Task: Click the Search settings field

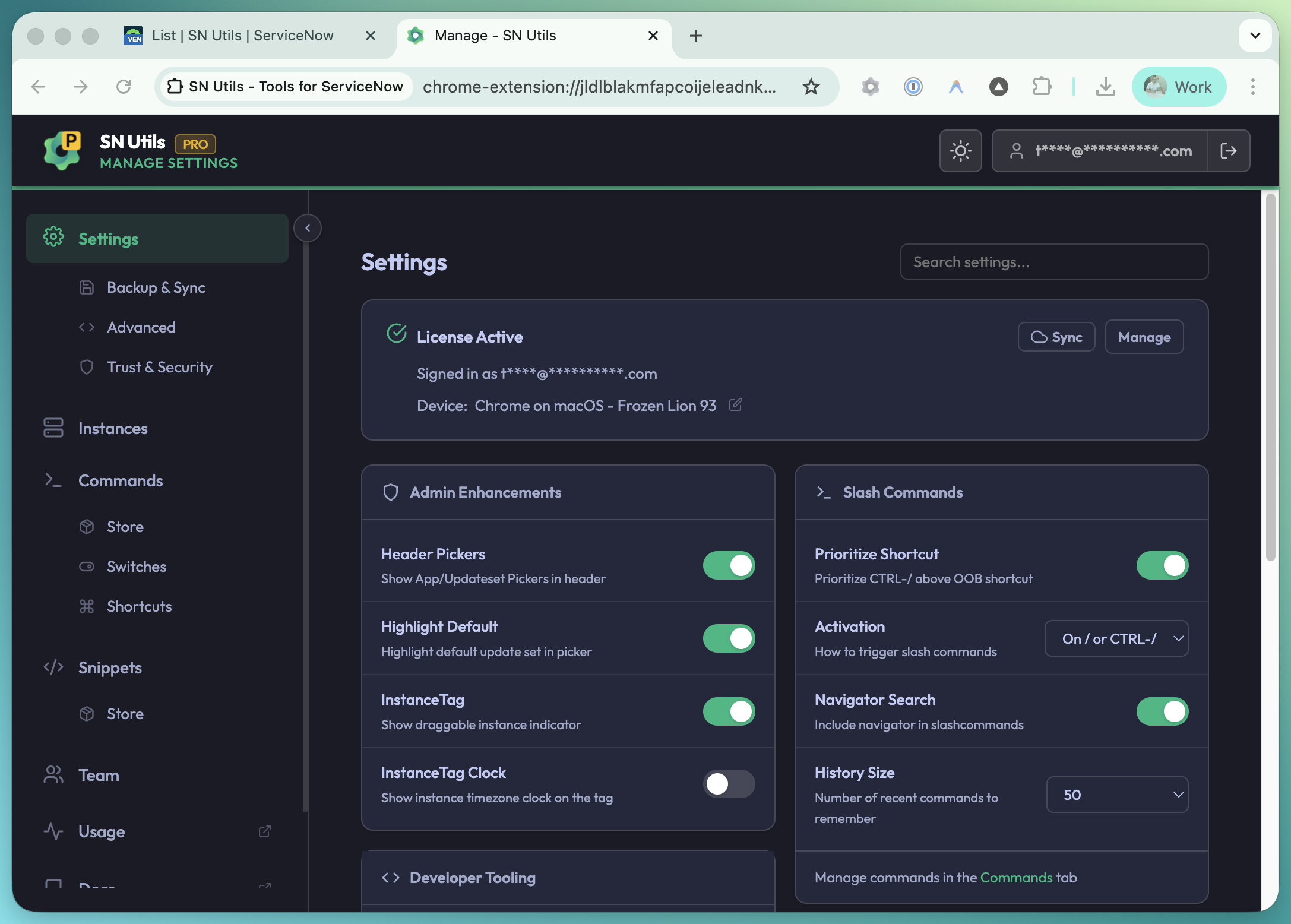Action: [x=1054, y=262]
